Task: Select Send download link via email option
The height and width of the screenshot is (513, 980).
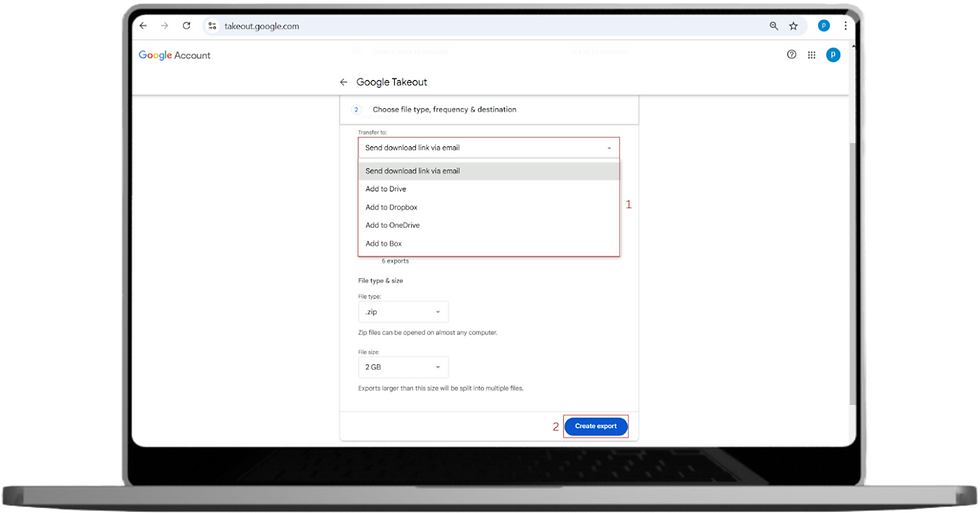Action: tap(489, 171)
